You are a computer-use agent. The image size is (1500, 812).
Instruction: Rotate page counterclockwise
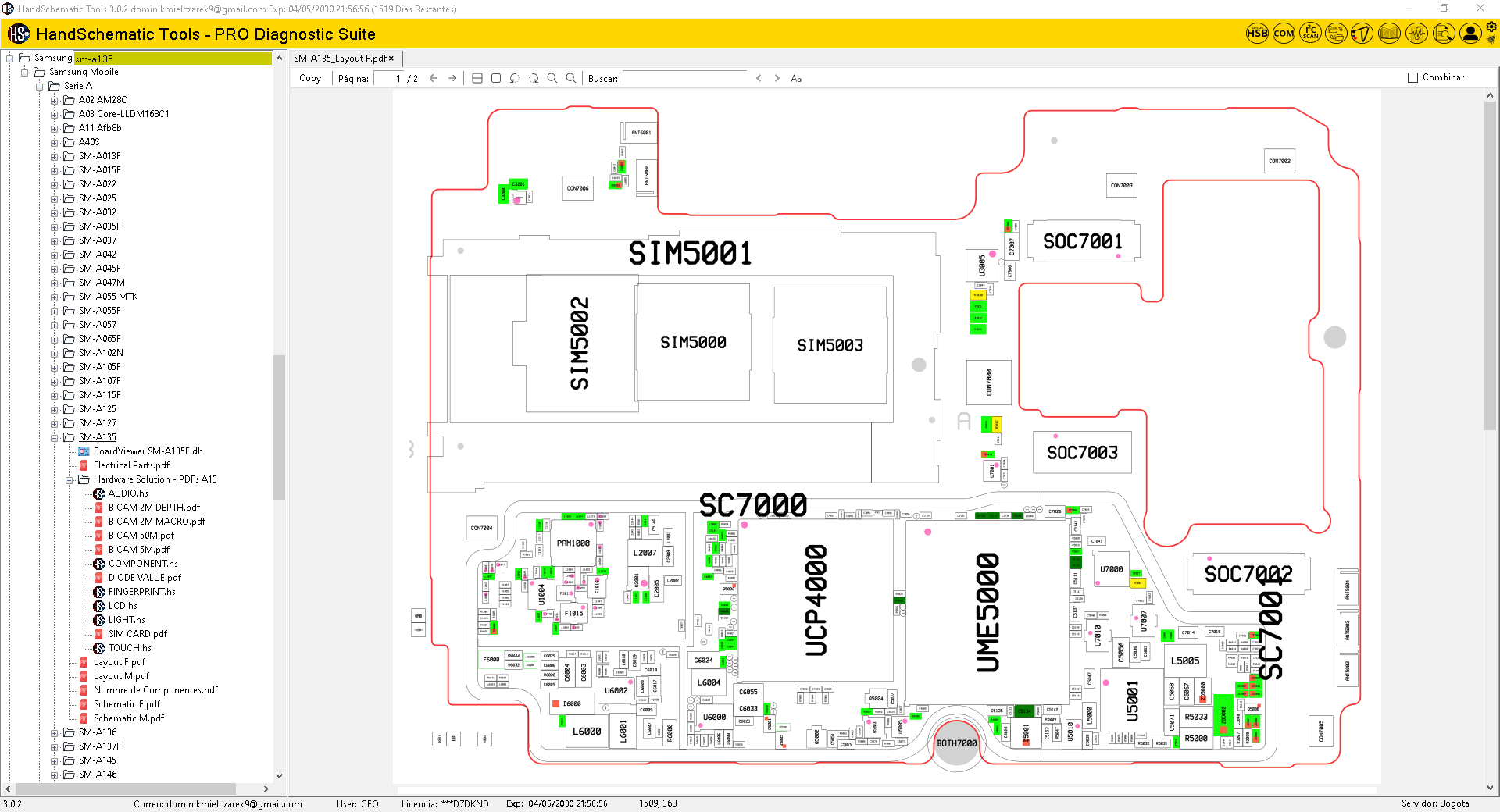(515, 78)
